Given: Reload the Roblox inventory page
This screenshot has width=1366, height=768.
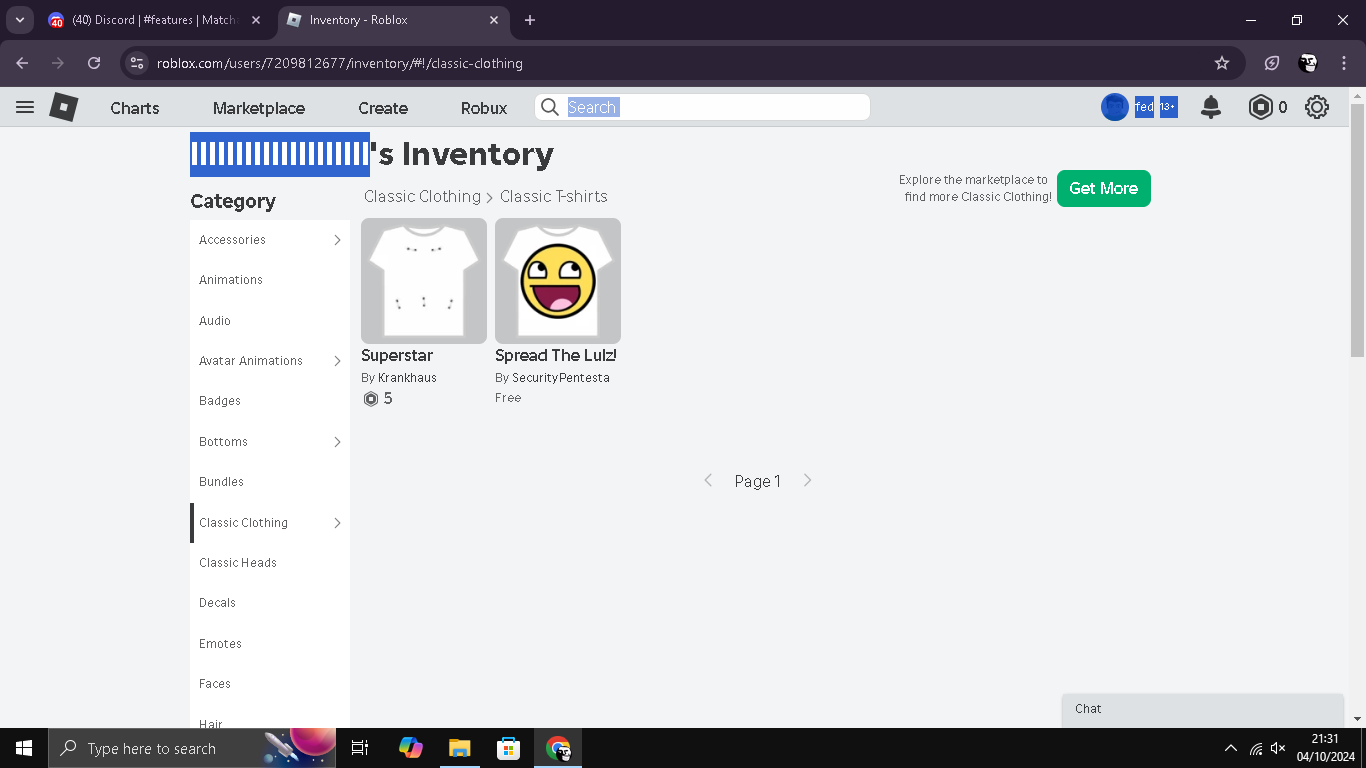Looking at the screenshot, I should [x=94, y=63].
